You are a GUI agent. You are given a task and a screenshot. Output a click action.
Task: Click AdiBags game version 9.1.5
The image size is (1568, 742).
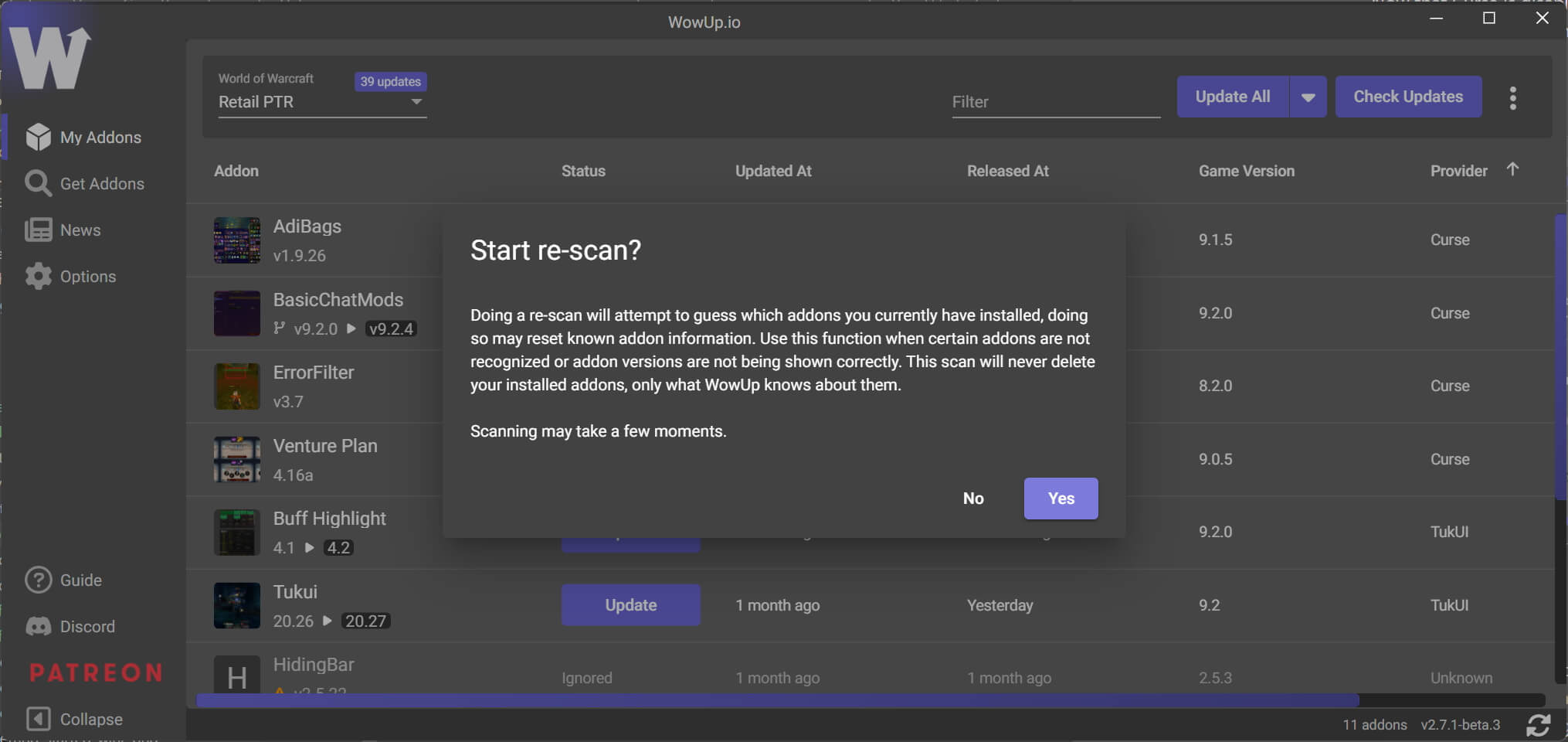[1215, 240]
